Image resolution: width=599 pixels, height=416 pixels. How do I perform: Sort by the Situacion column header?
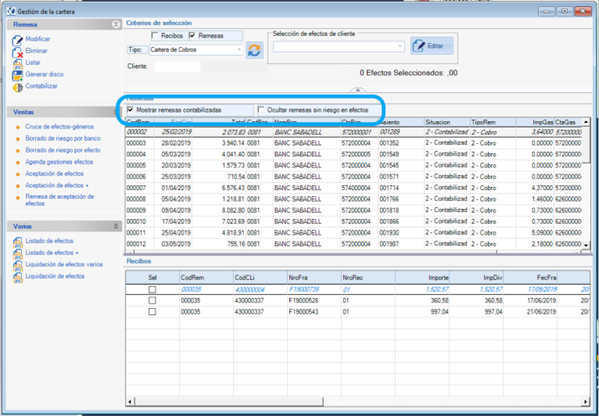pyautogui.click(x=447, y=122)
